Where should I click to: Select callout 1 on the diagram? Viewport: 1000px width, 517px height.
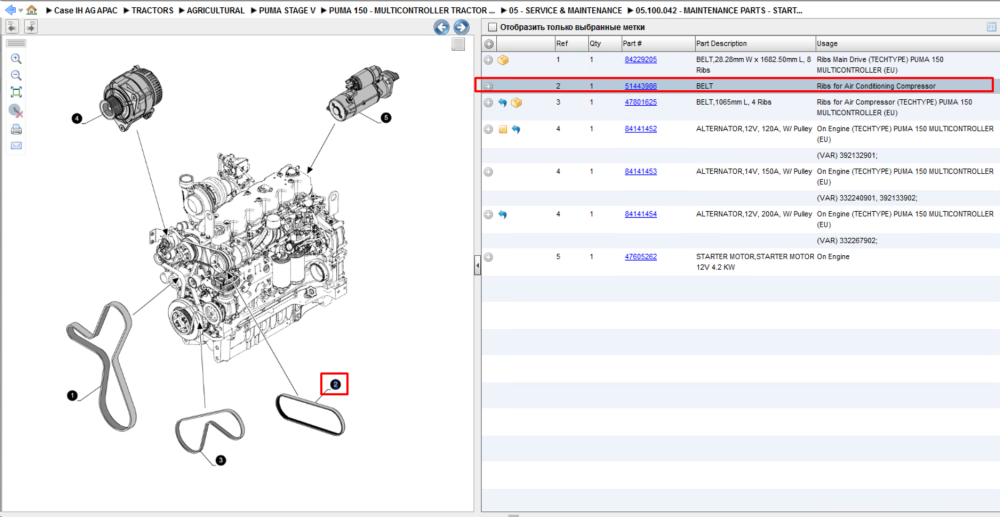coord(72,396)
